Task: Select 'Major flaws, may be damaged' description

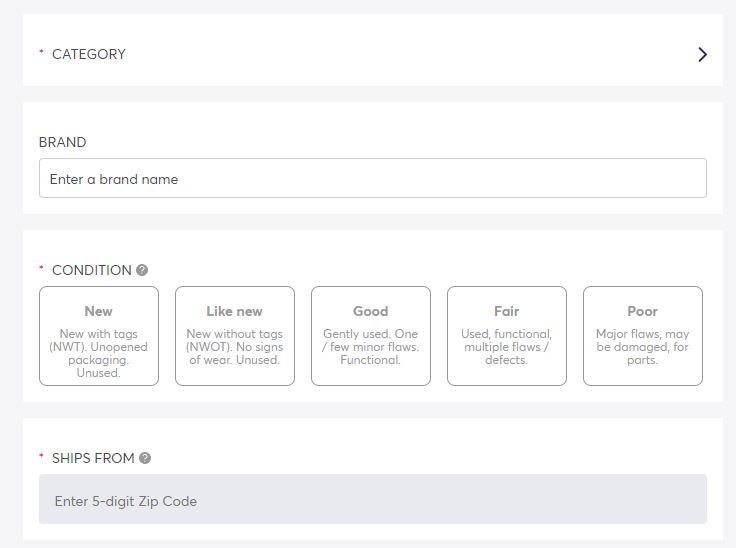Action: coord(643,347)
